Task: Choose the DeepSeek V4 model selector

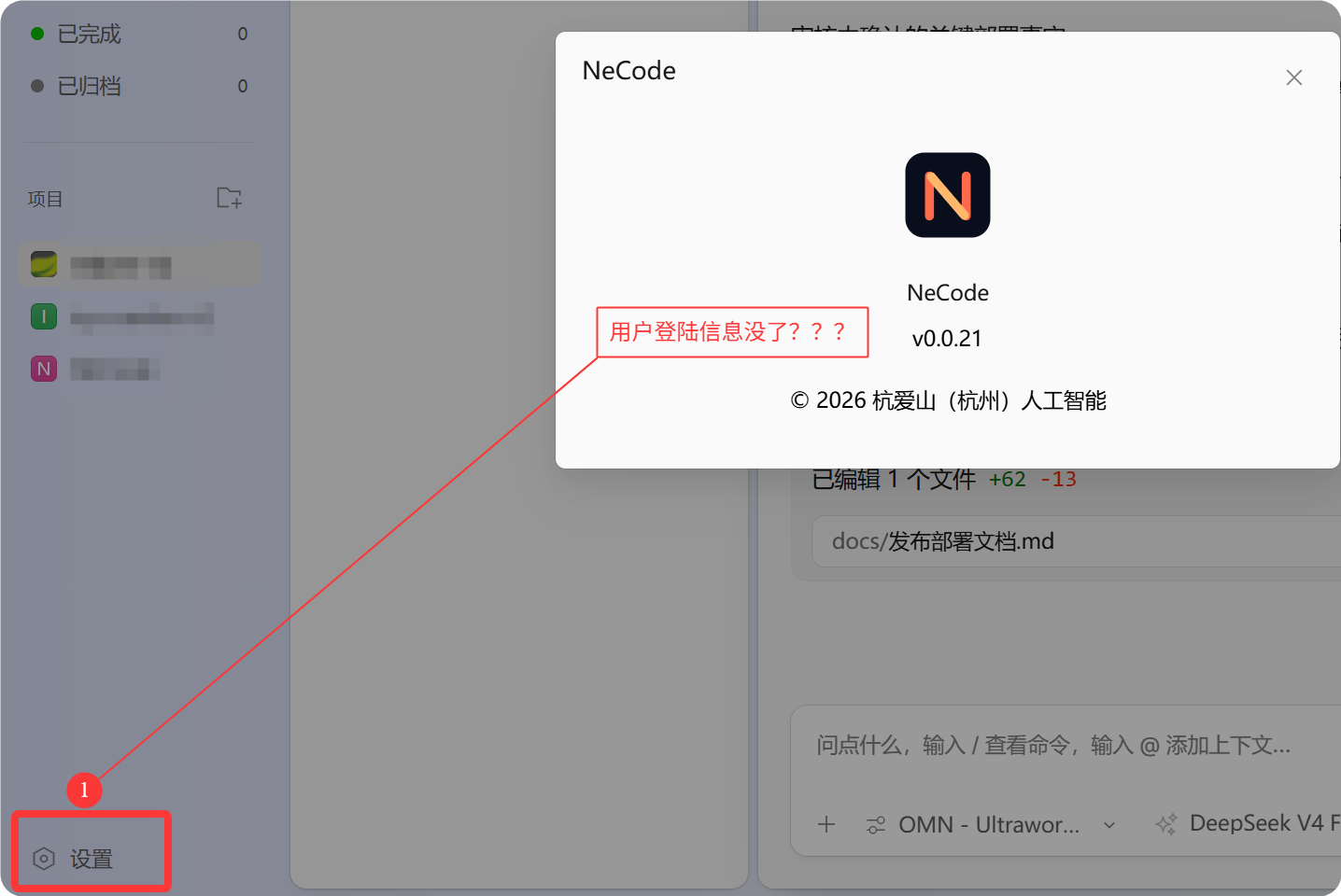Action: pos(1248,823)
